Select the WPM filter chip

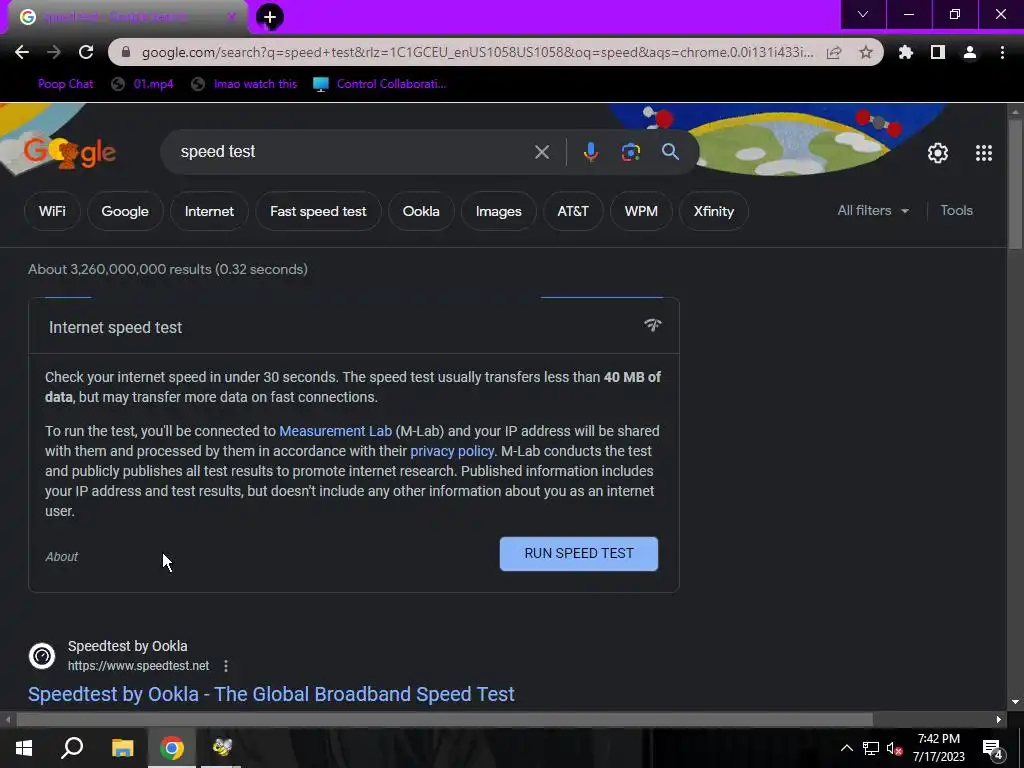[641, 211]
